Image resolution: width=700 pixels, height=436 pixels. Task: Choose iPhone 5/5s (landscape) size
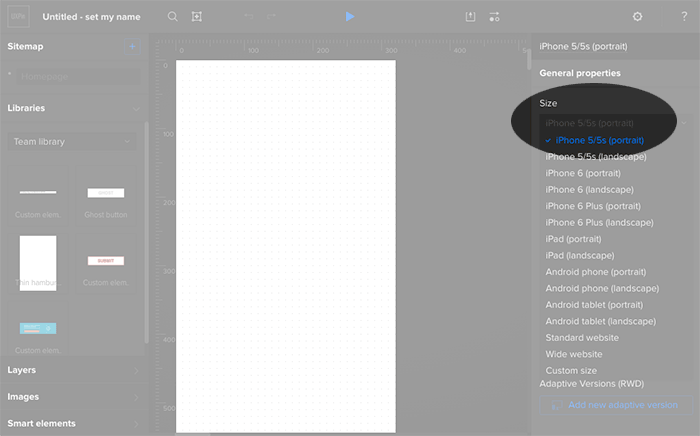tap(596, 157)
